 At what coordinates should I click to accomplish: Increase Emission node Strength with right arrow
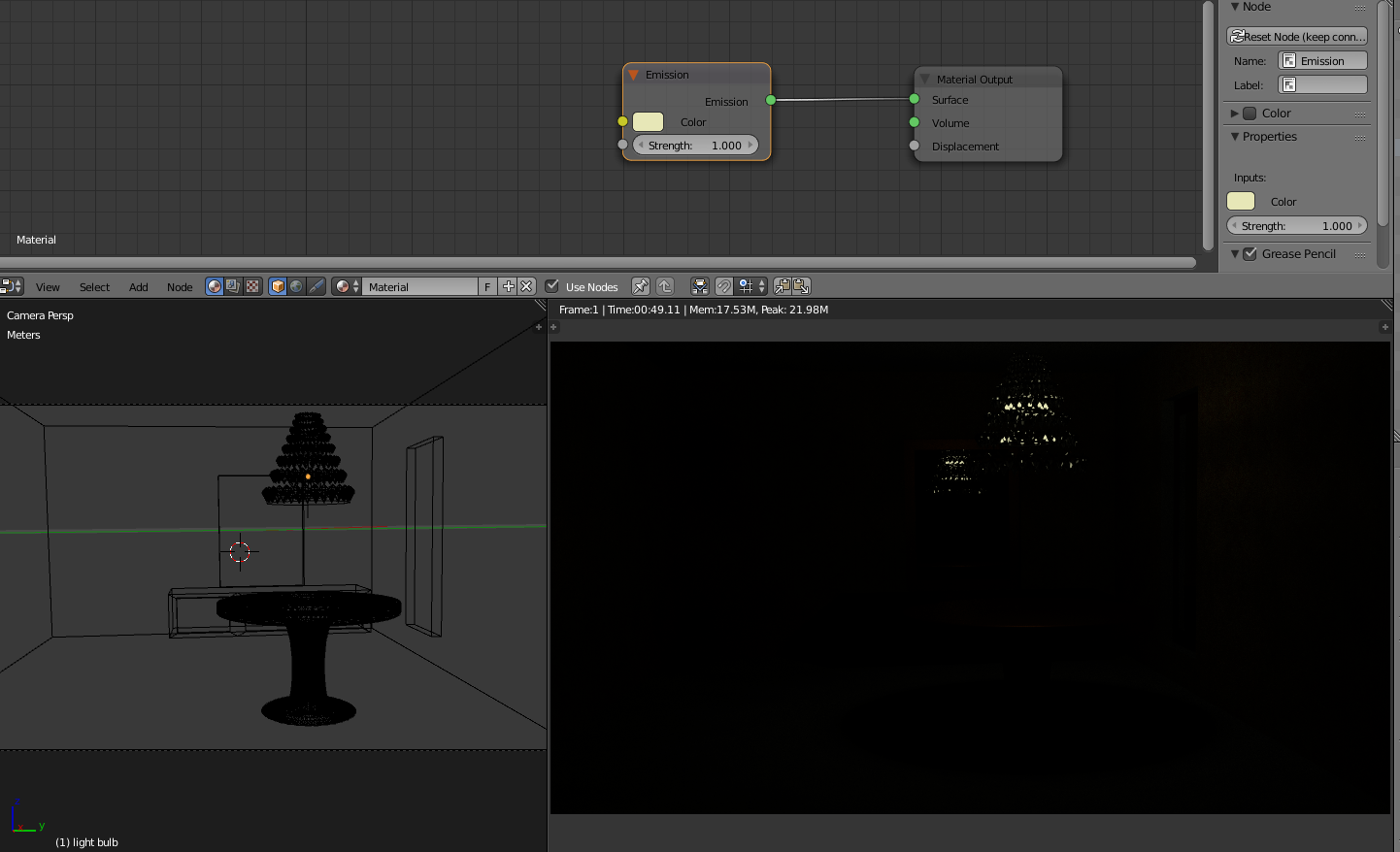(x=750, y=146)
